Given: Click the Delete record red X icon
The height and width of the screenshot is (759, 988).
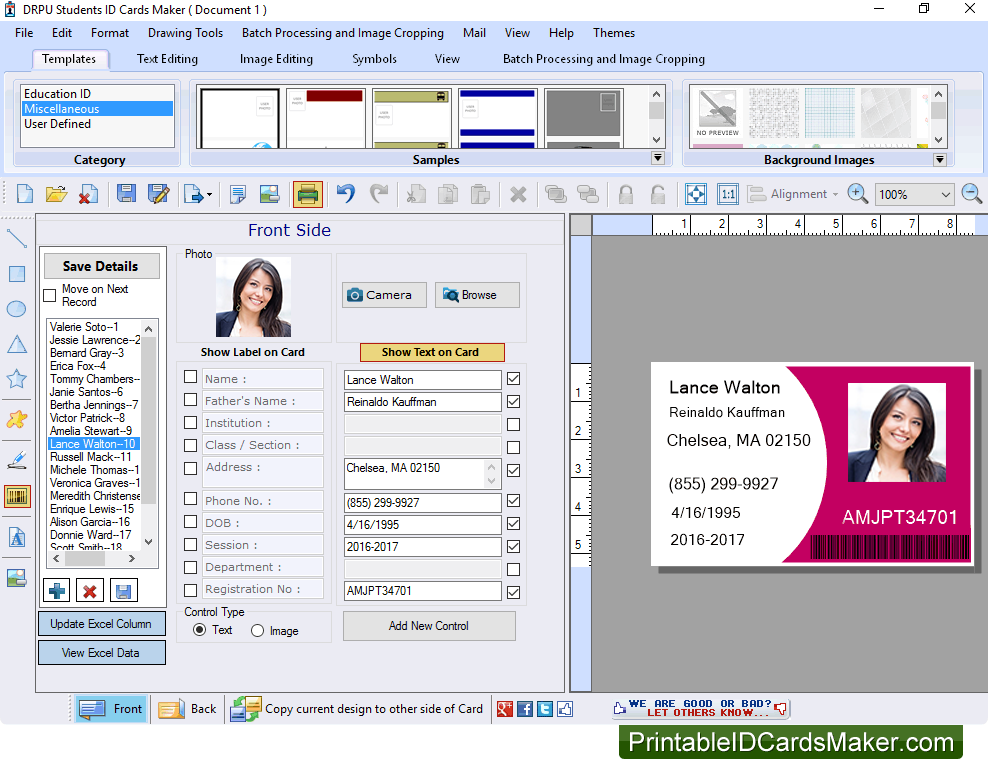Looking at the screenshot, I should (x=89, y=591).
